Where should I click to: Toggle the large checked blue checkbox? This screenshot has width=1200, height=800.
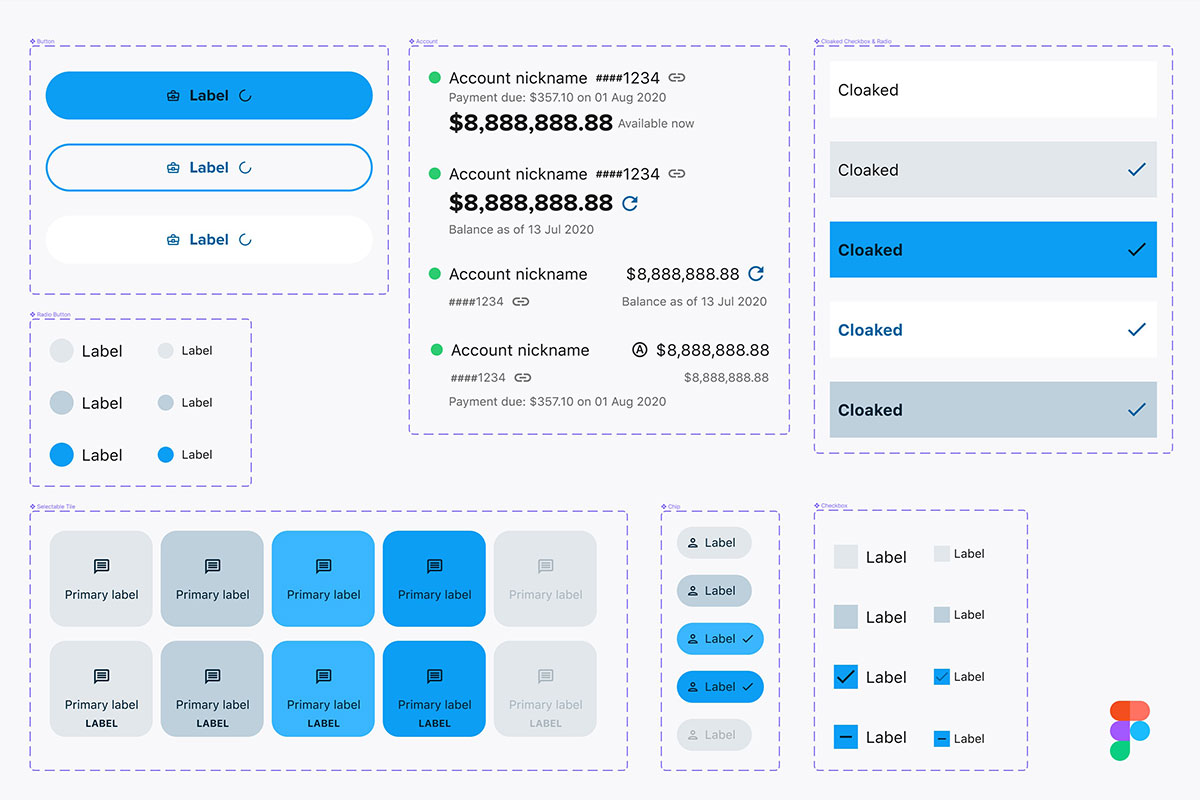(846, 677)
